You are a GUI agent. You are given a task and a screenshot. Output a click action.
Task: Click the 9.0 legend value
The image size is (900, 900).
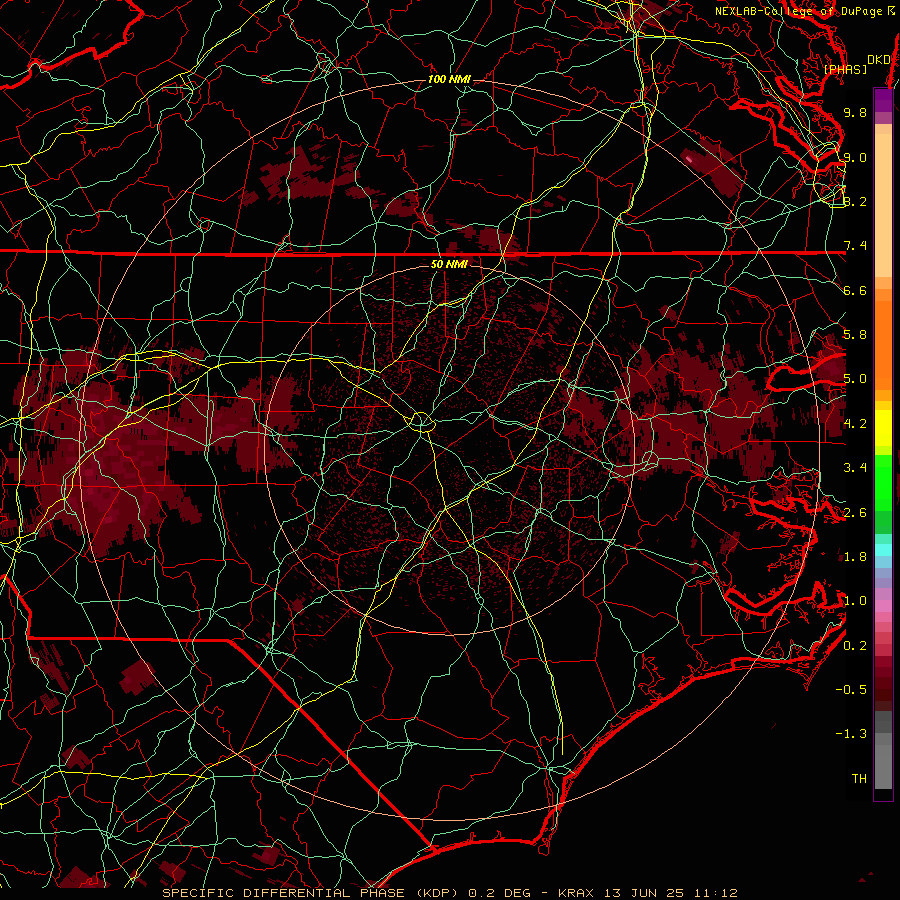tap(855, 157)
